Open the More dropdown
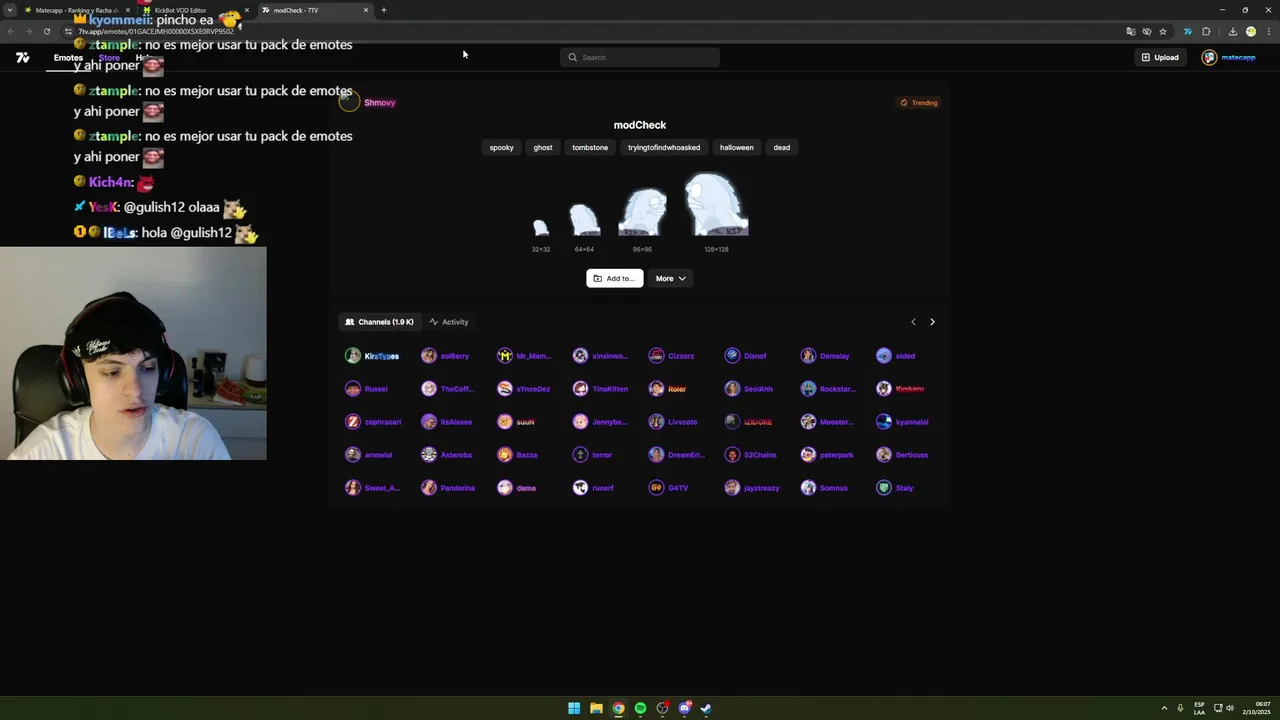 671,278
